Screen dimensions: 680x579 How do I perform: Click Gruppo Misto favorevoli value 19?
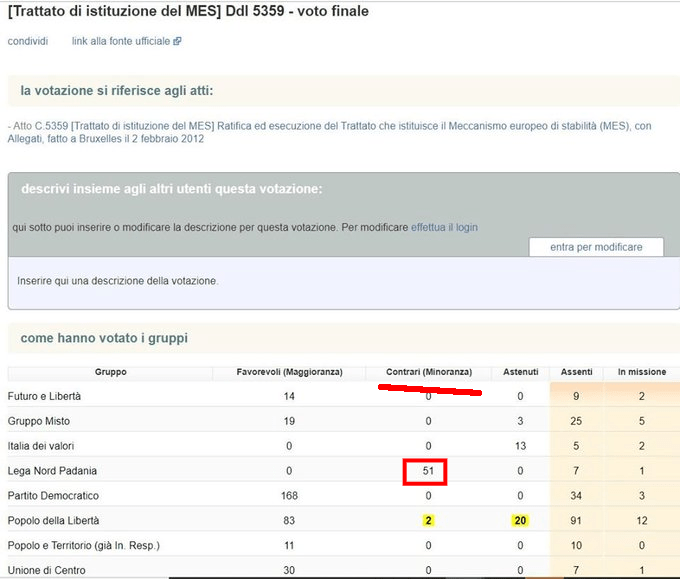(289, 421)
